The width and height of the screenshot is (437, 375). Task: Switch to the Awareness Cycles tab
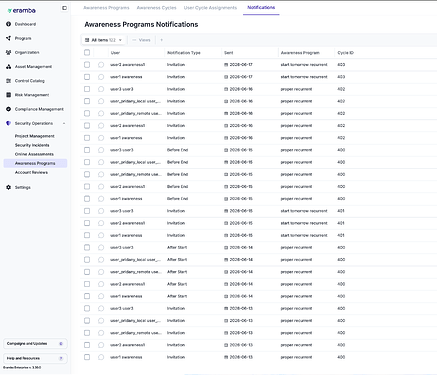(157, 8)
